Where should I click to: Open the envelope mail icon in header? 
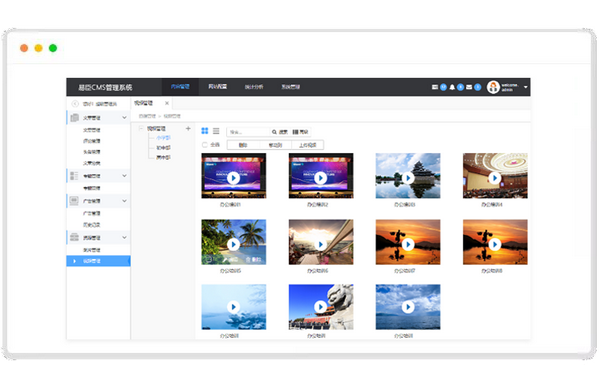click(469, 87)
